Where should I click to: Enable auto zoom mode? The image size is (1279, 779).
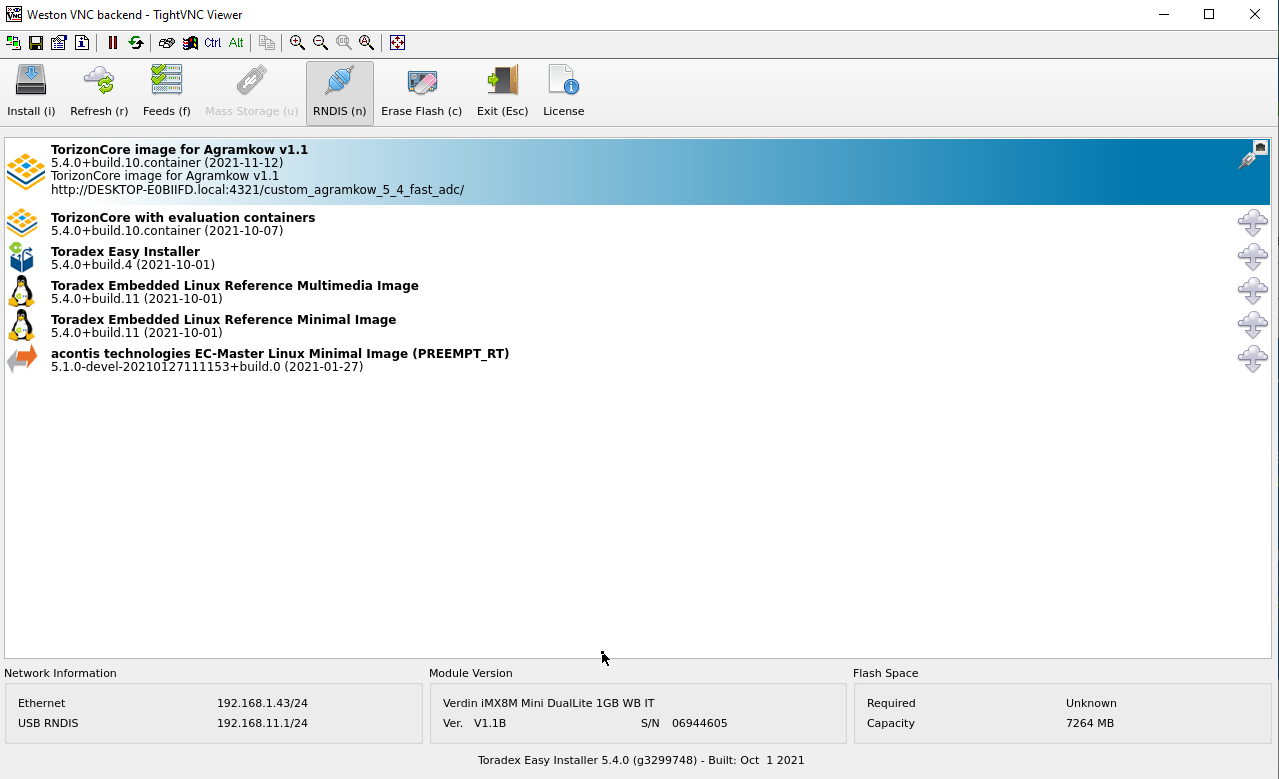pos(366,43)
